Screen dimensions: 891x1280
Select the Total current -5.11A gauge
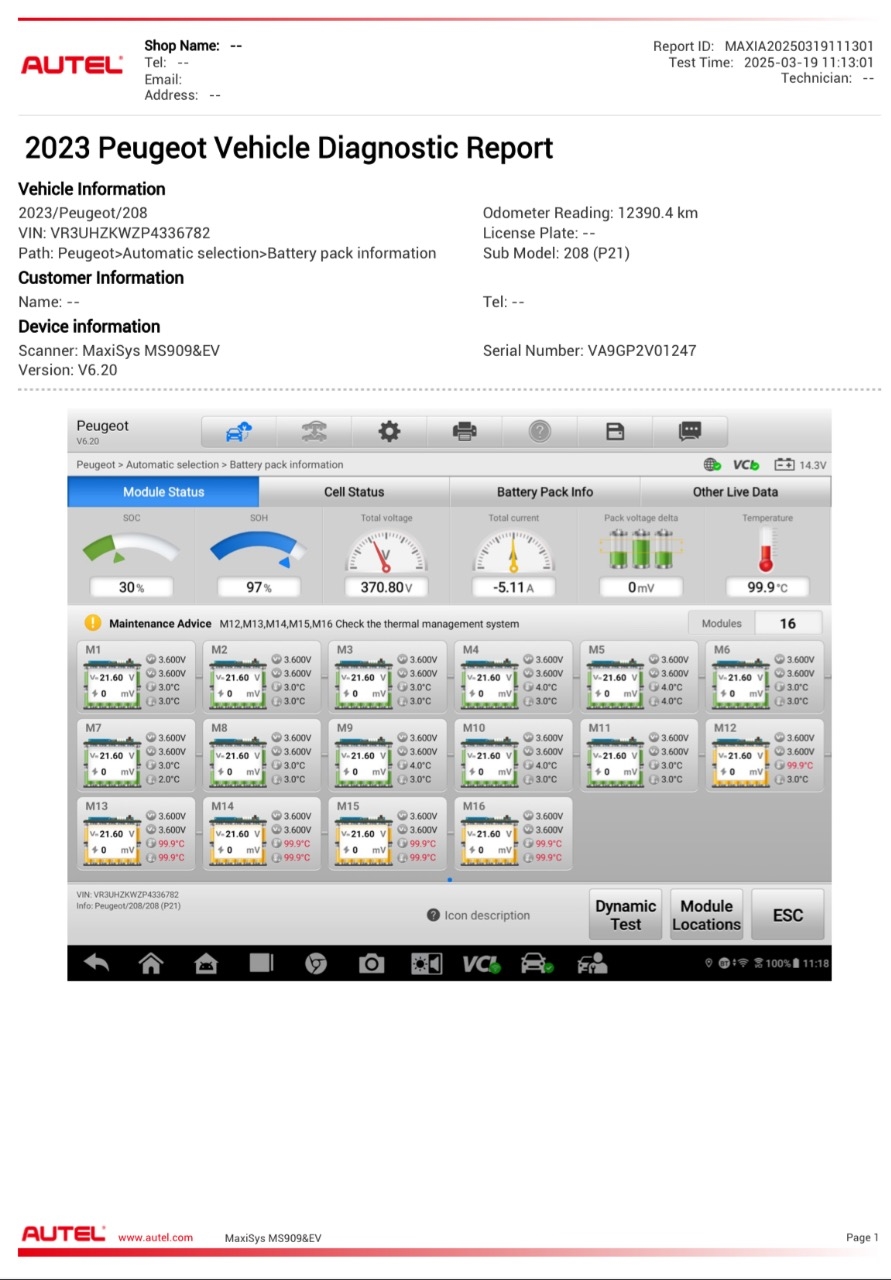coord(514,555)
